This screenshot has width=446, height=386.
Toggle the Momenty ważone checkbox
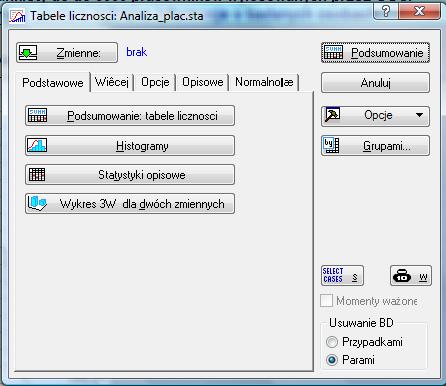[x=326, y=301]
